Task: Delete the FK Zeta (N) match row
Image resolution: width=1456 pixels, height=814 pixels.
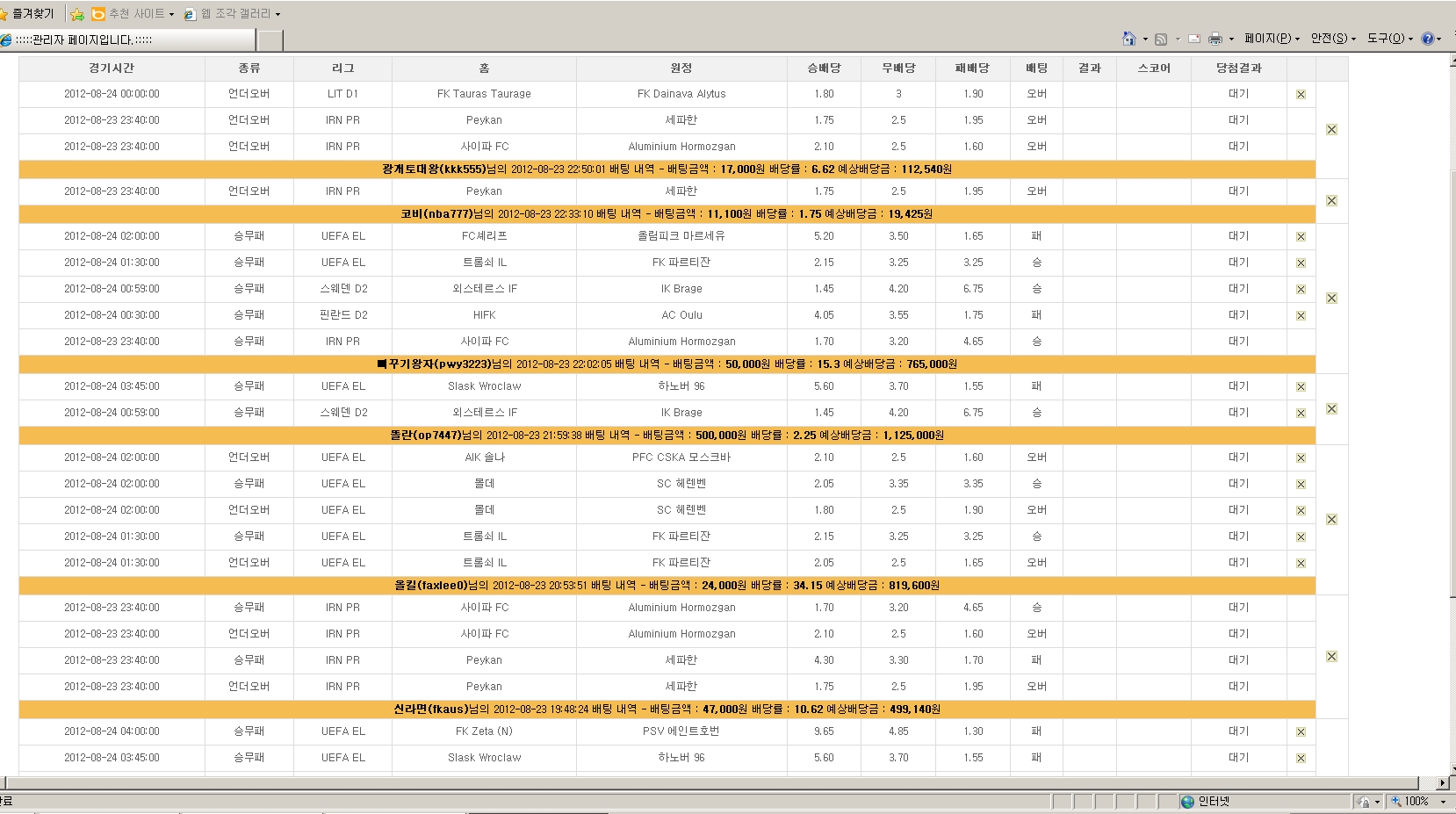Action: [1301, 731]
